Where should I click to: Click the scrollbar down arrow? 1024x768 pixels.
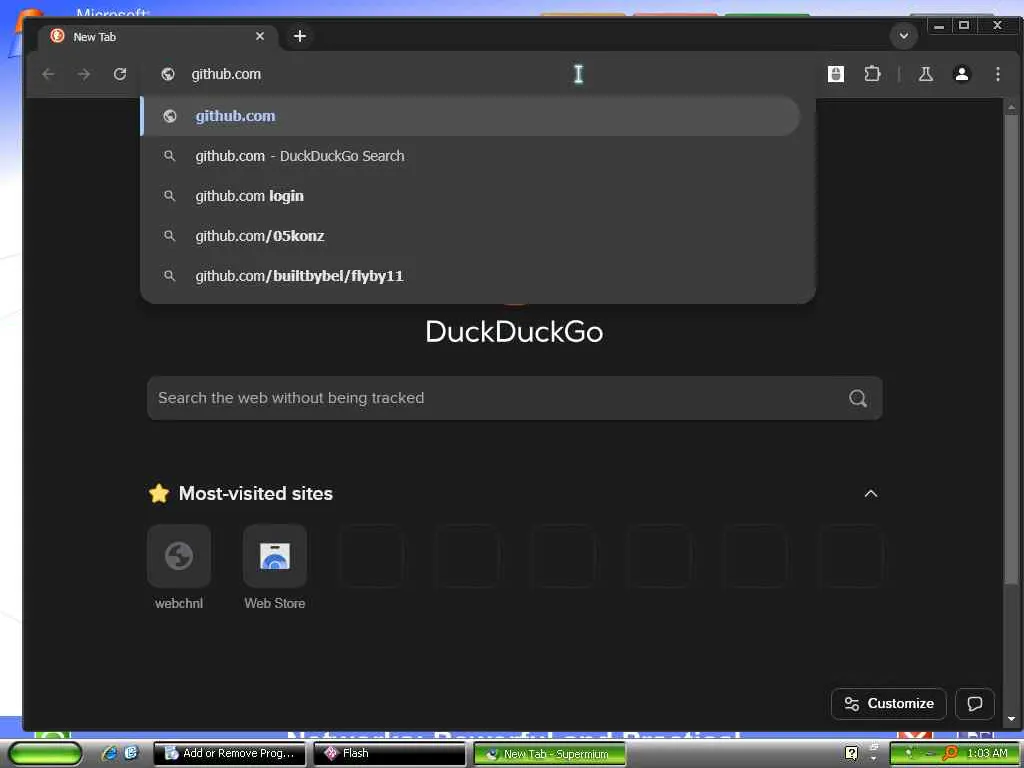point(1011,718)
